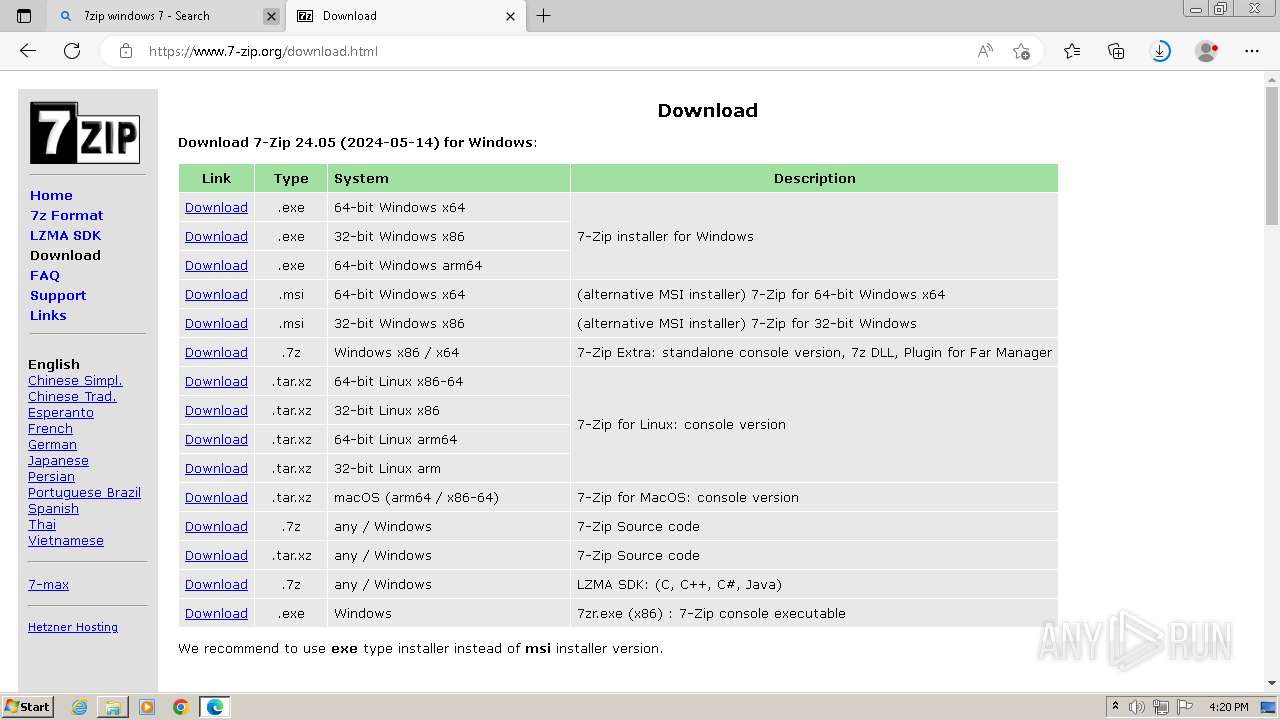1280x720 pixels.
Task: Switch language to German
Action: (x=52, y=444)
